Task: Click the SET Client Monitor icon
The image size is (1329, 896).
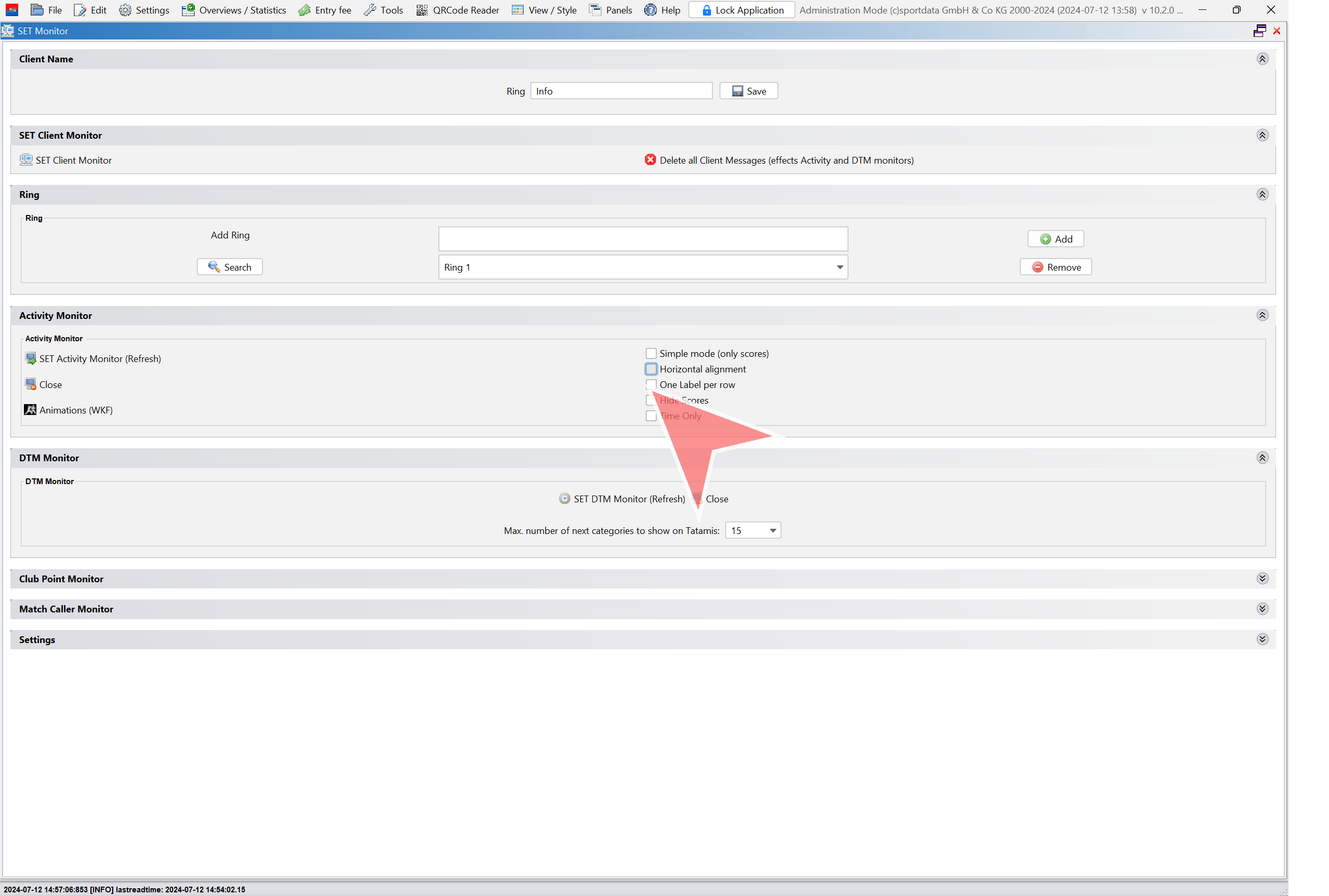Action: pyautogui.click(x=26, y=159)
